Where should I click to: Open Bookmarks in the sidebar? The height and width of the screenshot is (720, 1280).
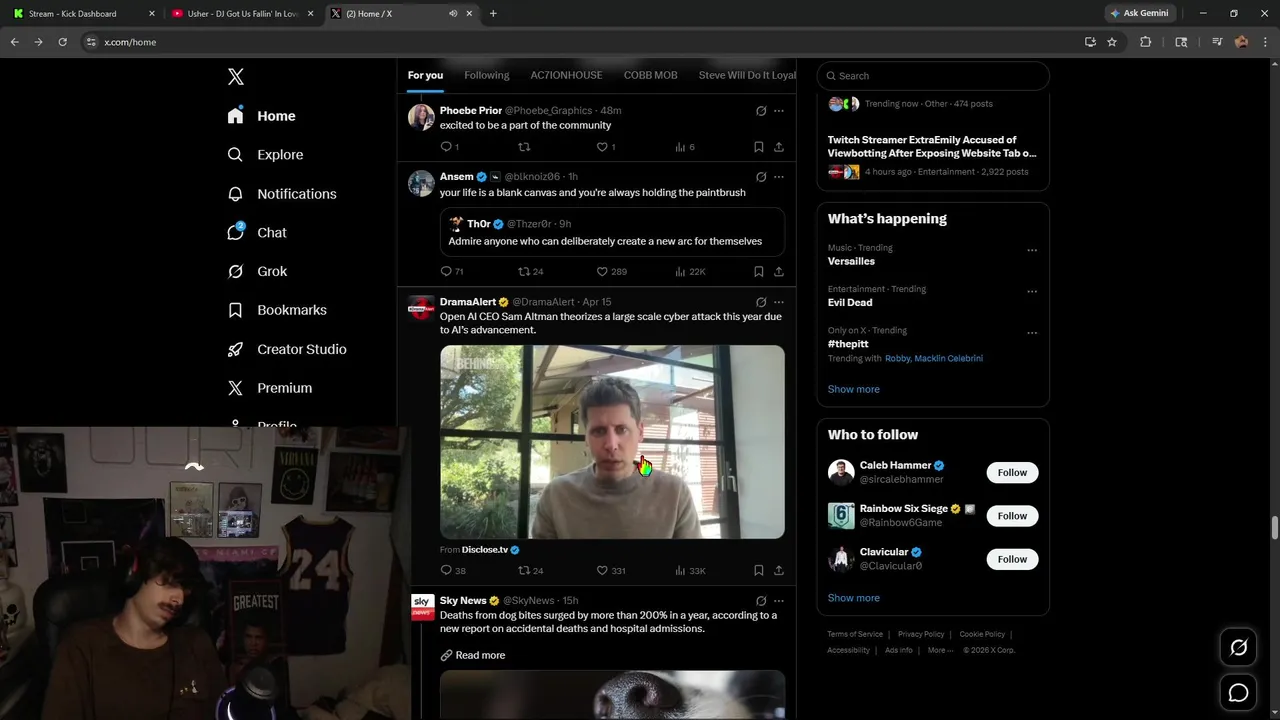click(x=278, y=310)
